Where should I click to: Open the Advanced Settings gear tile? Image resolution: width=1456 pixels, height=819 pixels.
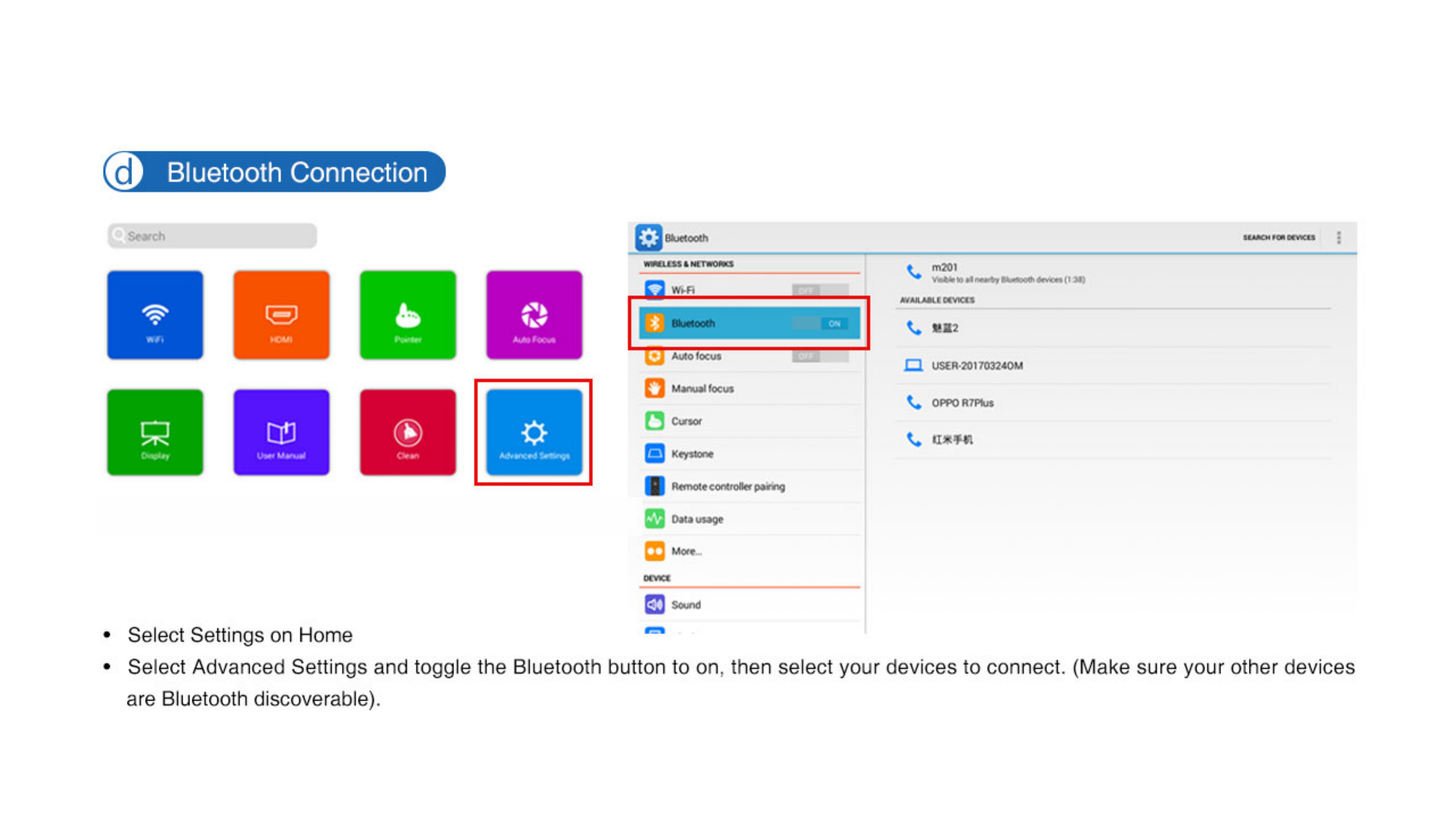click(533, 432)
